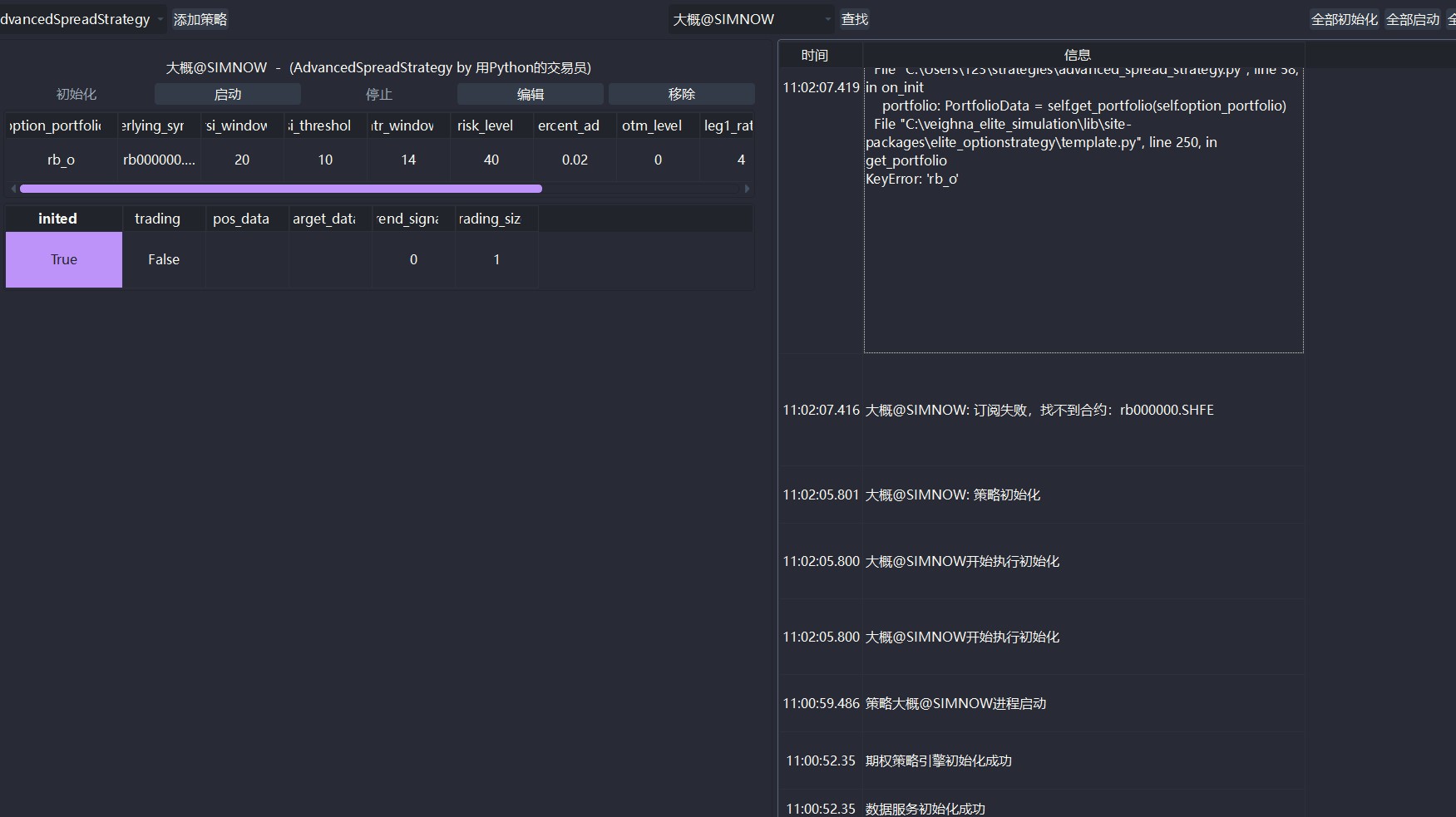The image size is (1456, 817).
Task: Select the 11:02:05.801 log timestamp
Action: point(821,495)
